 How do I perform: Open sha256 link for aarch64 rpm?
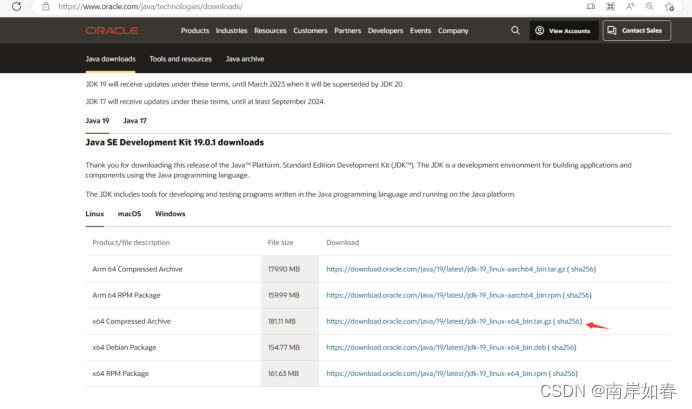[x=578, y=295]
